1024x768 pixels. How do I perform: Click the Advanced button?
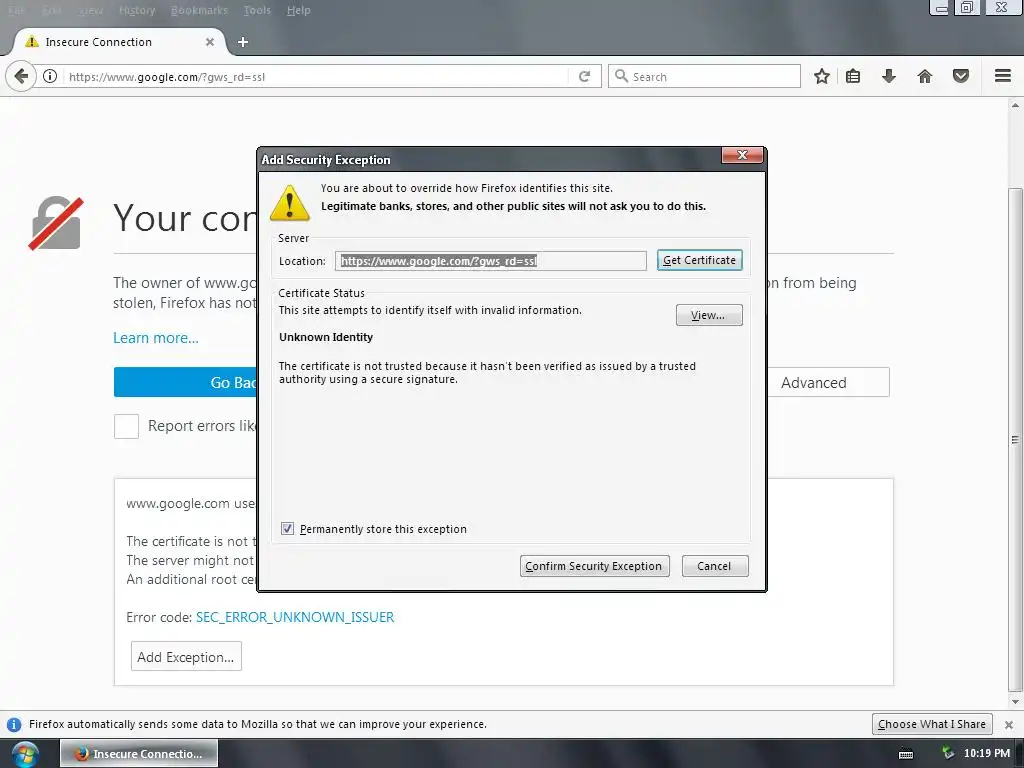827,382
